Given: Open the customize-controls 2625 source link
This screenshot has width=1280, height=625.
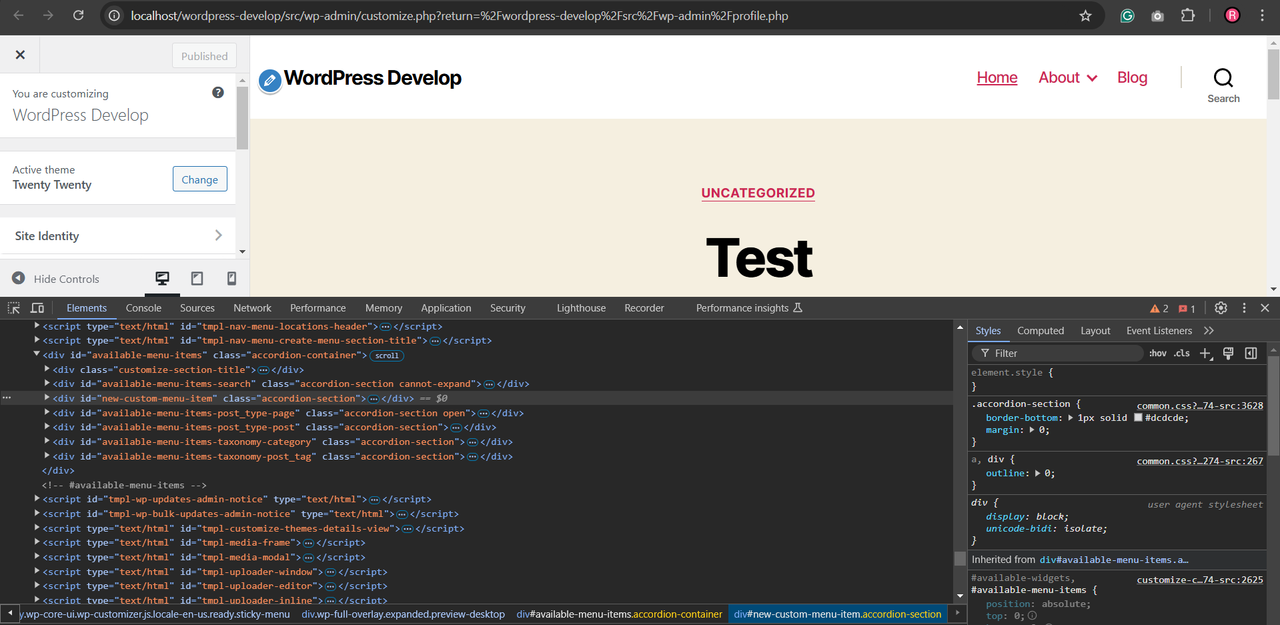Looking at the screenshot, I should tap(1200, 580).
